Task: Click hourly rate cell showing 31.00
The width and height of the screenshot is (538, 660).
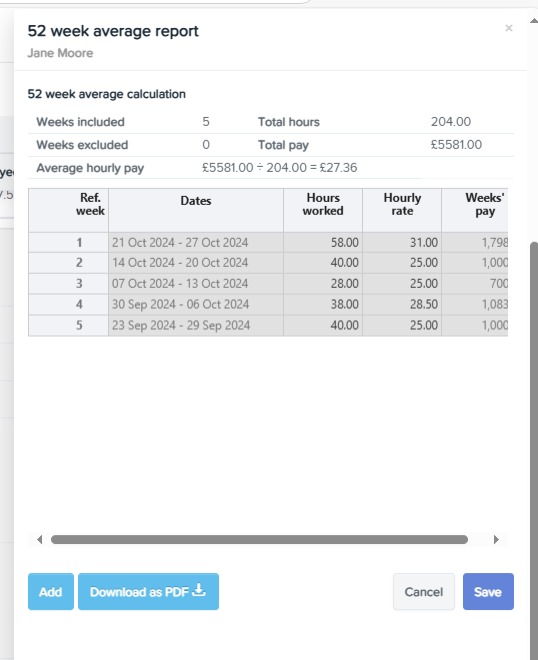Action: click(402, 242)
